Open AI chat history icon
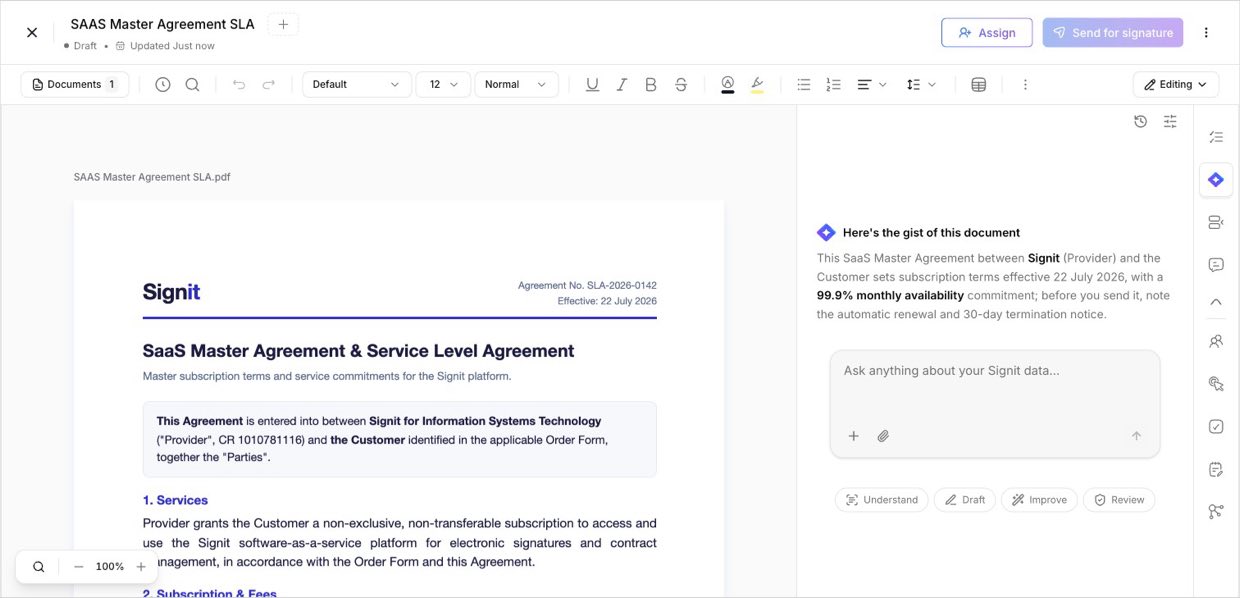The height and width of the screenshot is (598, 1240). [1141, 121]
